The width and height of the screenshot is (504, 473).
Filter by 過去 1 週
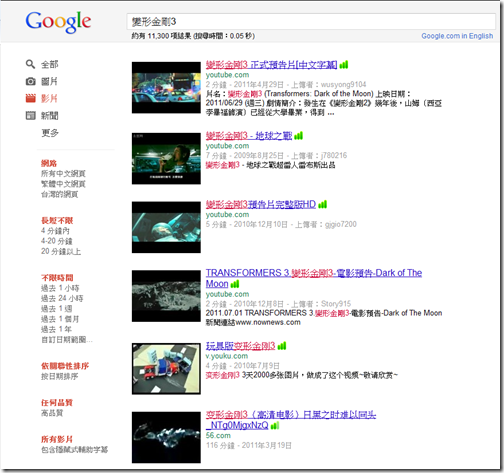click(56, 309)
